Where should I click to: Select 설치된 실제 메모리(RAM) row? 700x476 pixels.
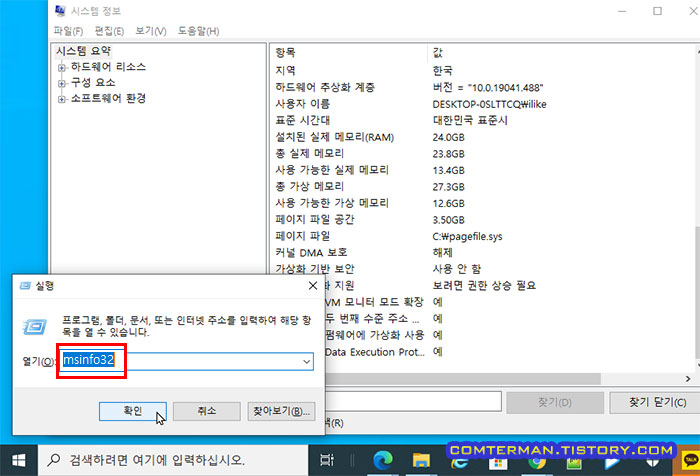(482, 137)
